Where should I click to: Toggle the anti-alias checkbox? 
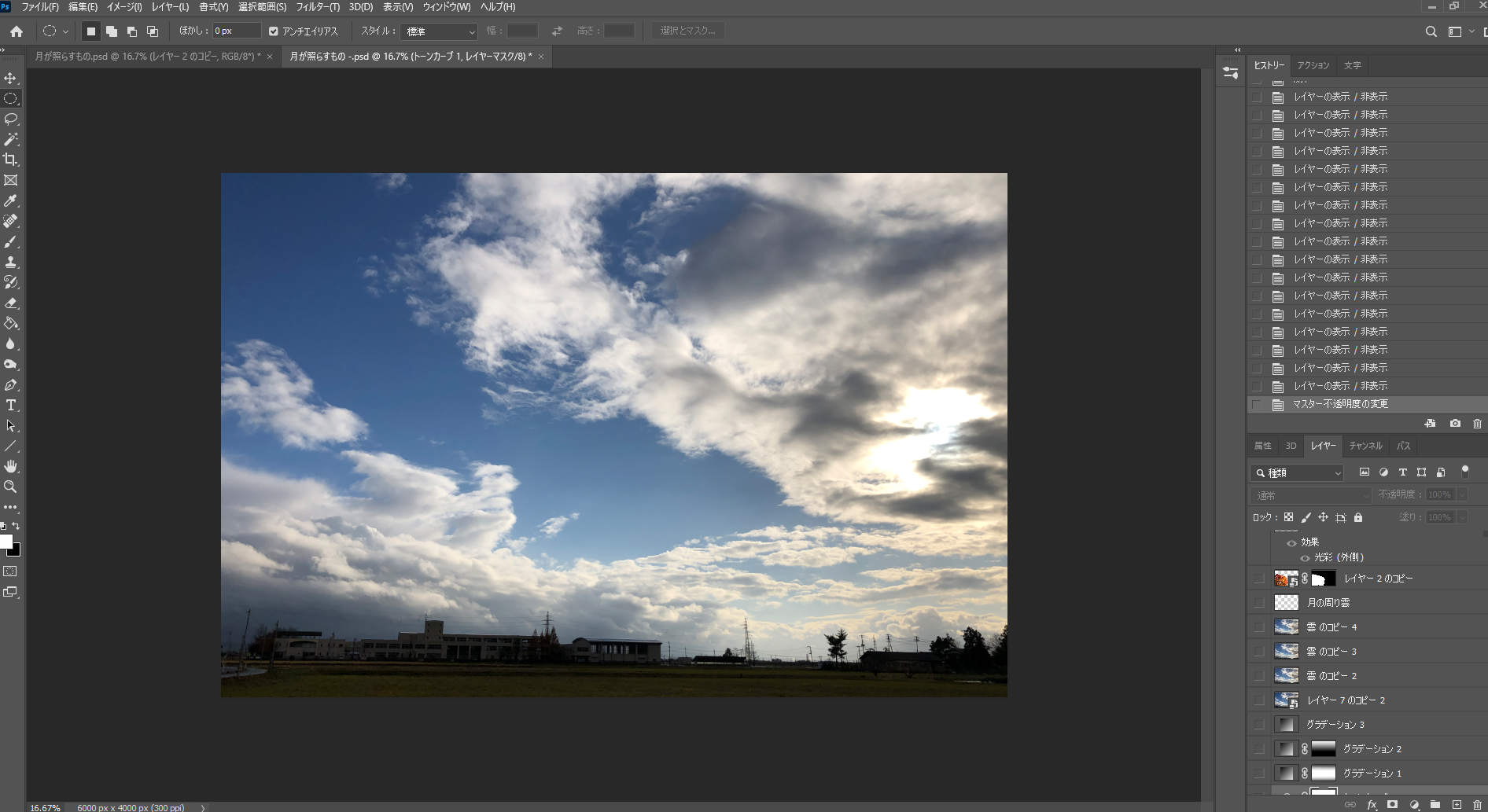pyautogui.click(x=274, y=31)
